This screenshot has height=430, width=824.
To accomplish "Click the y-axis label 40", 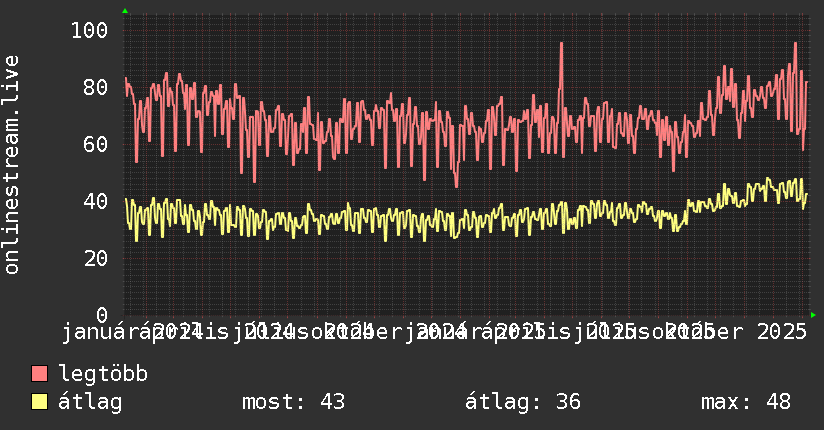I will click(x=96, y=201).
